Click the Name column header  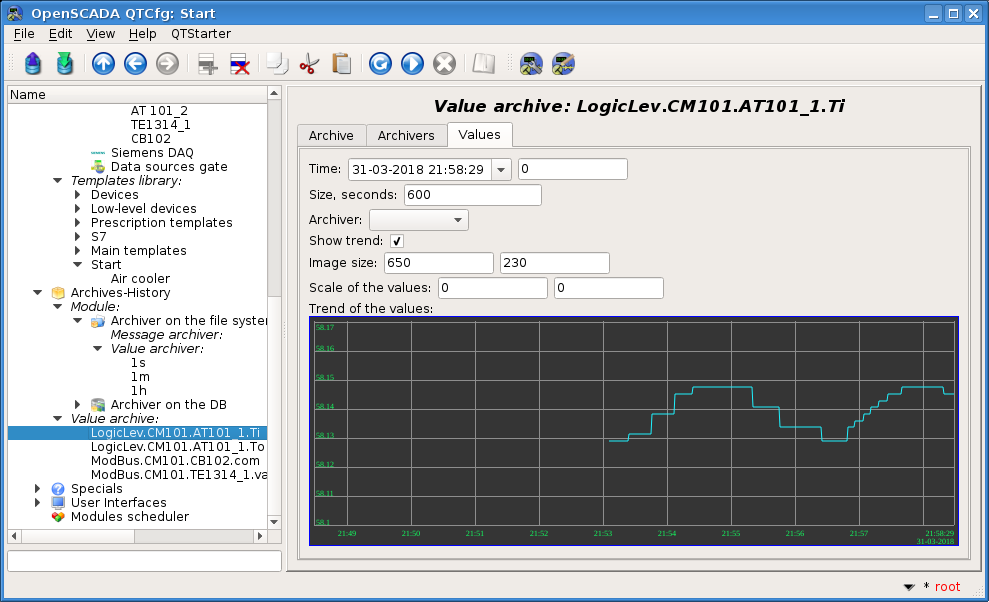pyautogui.click(x=138, y=95)
